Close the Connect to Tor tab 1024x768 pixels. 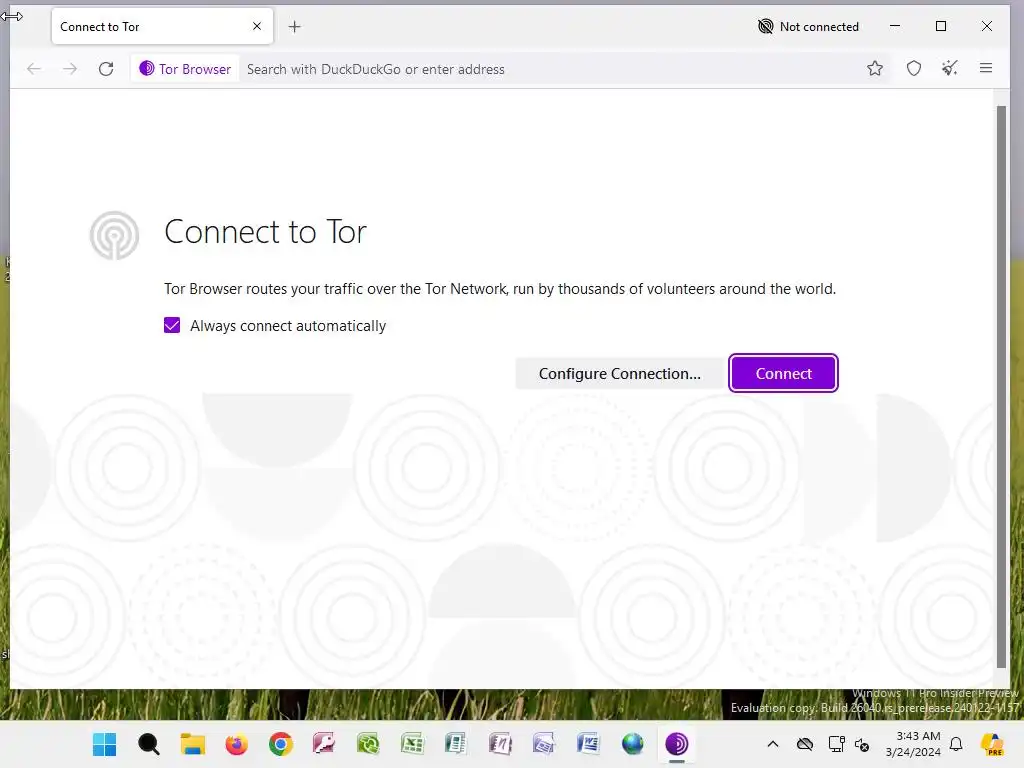[x=257, y=26]
